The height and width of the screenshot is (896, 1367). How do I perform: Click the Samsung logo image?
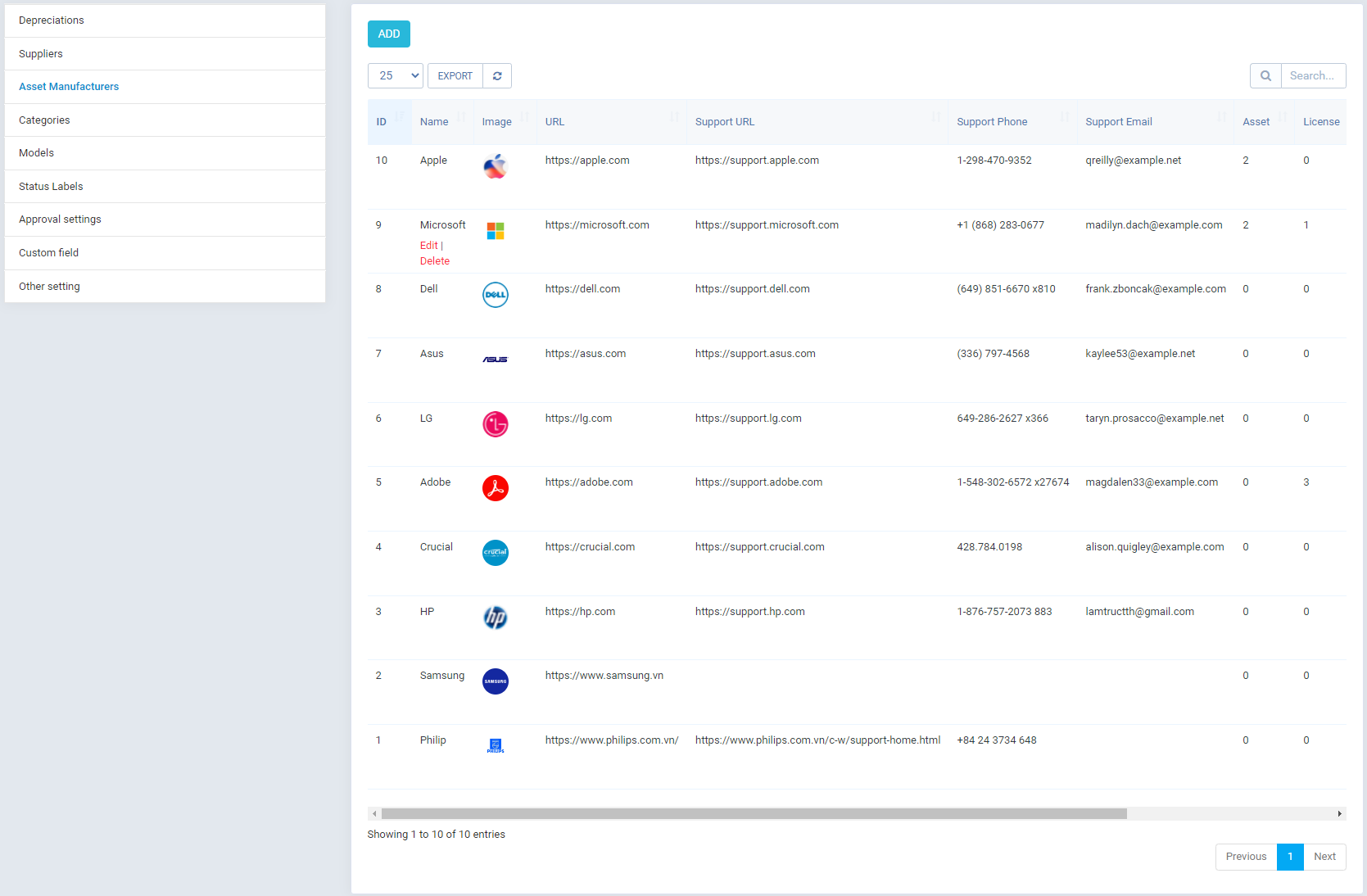(496, 681)
